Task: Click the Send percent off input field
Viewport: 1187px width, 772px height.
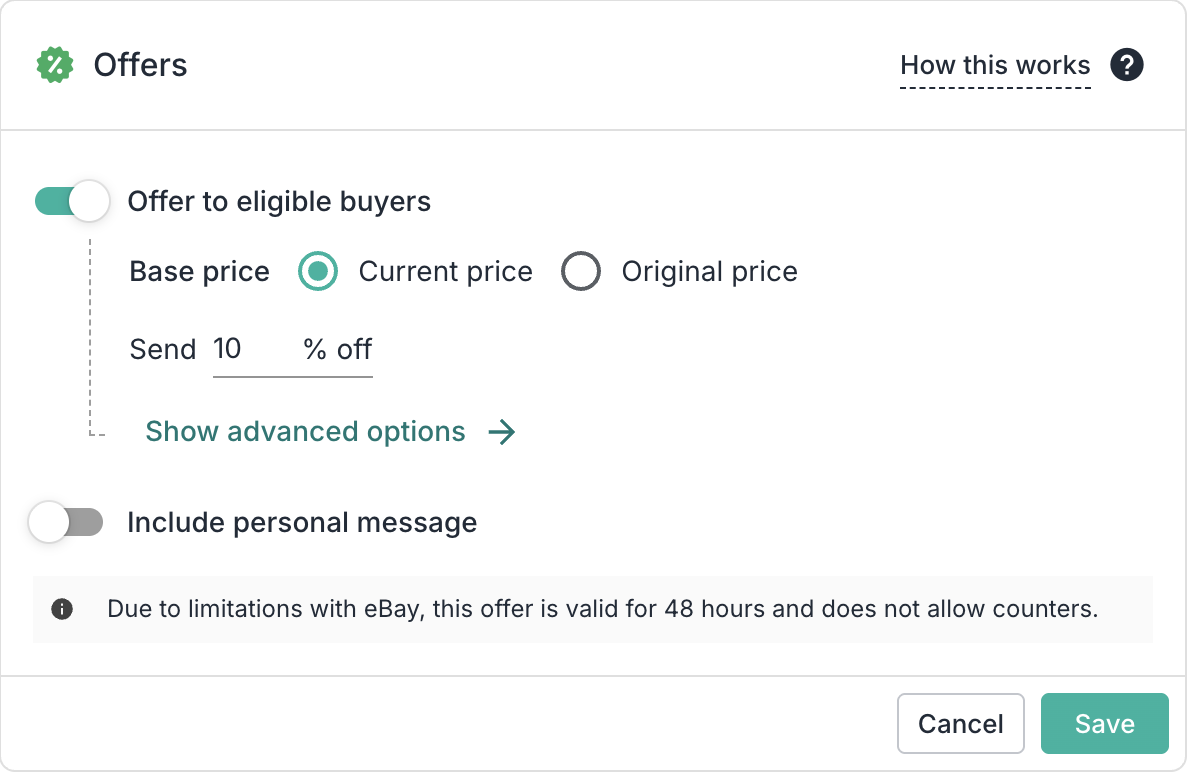Action: (250, 349)
